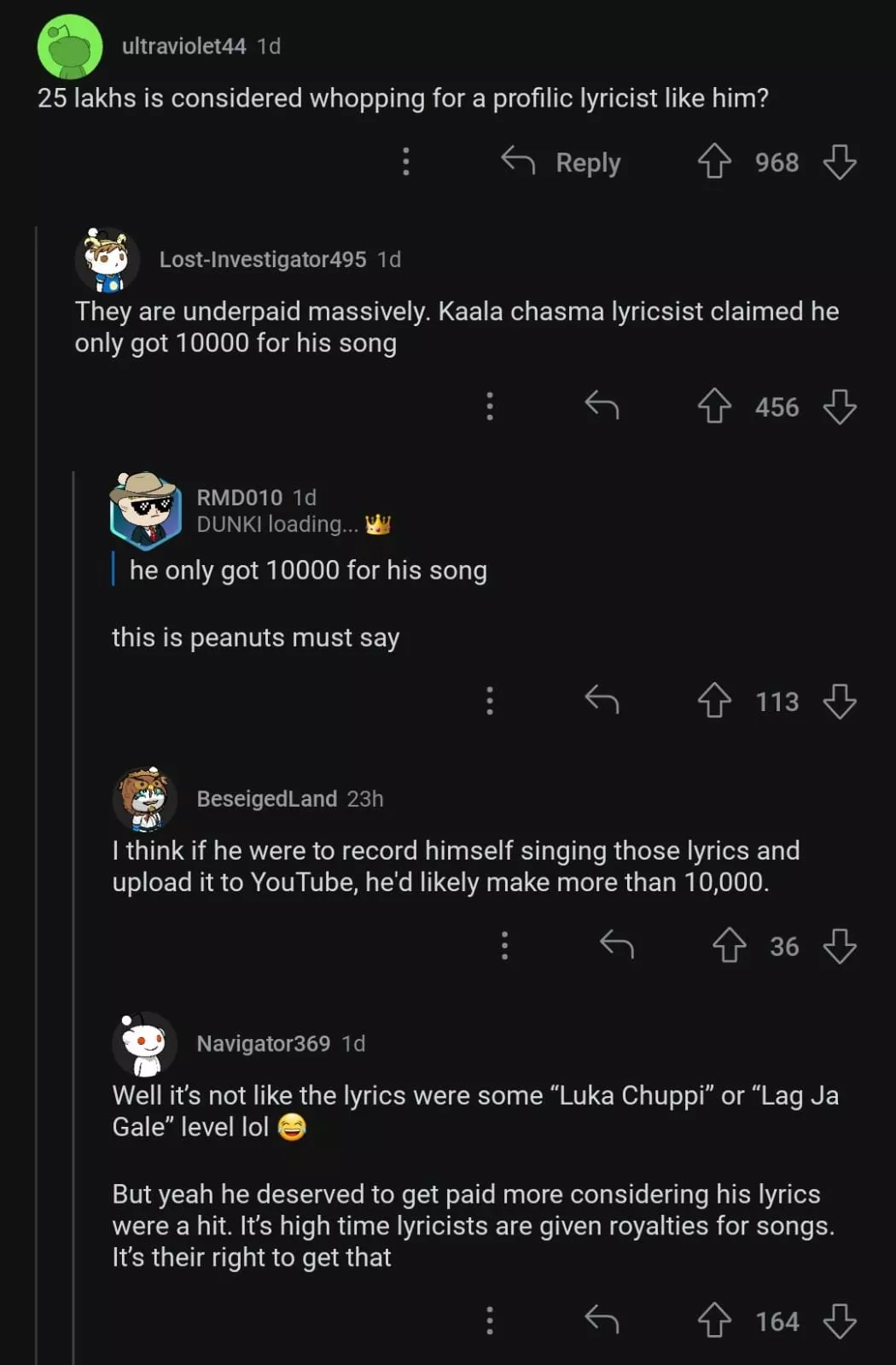Open more options for ultraviolet44's comment
The image size is (896, 1365).
(406, 161)
